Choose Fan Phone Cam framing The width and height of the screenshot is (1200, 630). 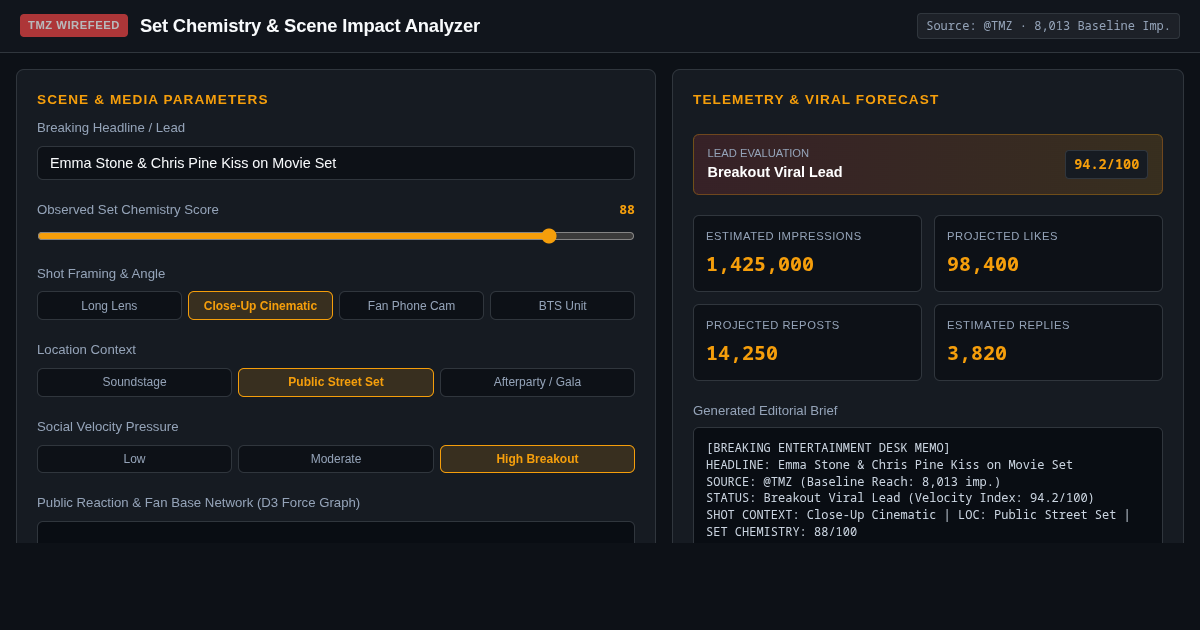(x=411, y=306)
